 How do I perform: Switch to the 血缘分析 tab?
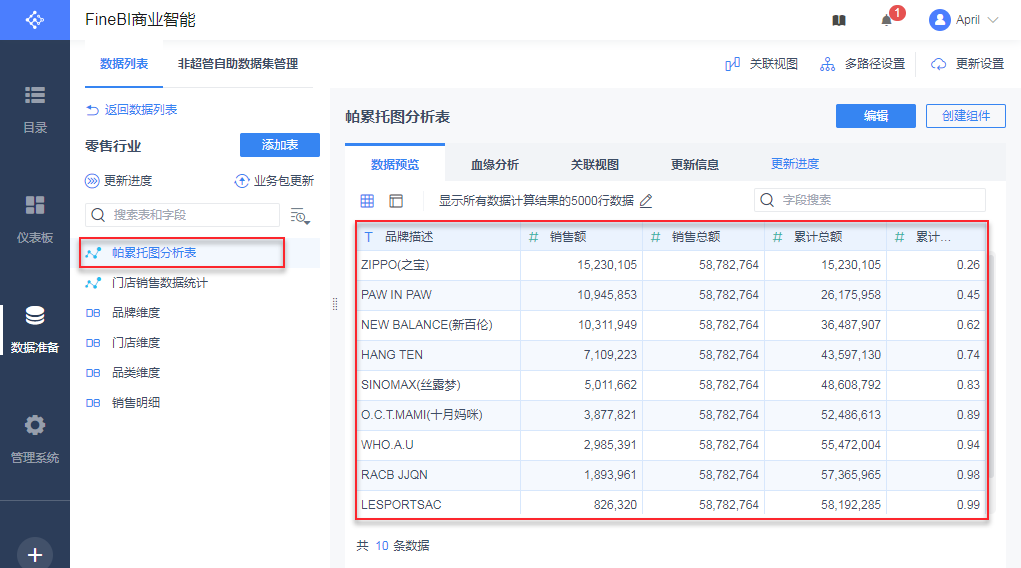pos(494,165)
